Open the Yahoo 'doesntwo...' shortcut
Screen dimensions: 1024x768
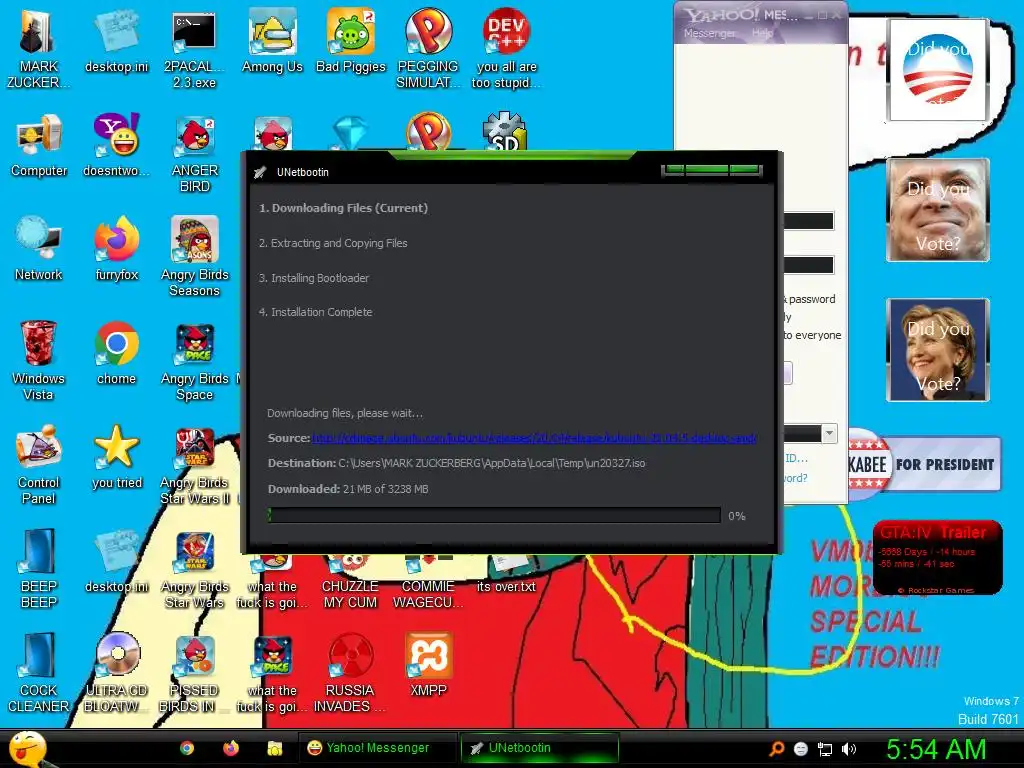[x=116, y=146]
